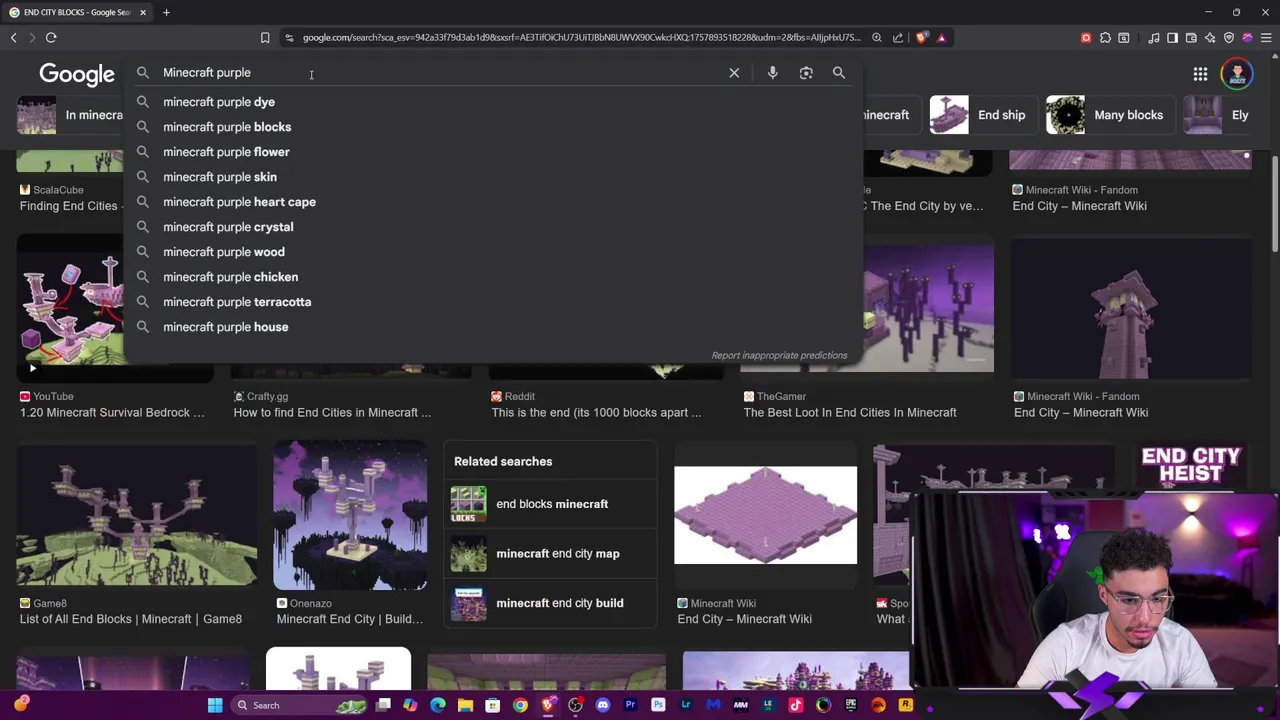Viewport: 1280px width, 720px height.
Task: Open TheGamer Best Loot In End Cities
Action: (850, 412)
